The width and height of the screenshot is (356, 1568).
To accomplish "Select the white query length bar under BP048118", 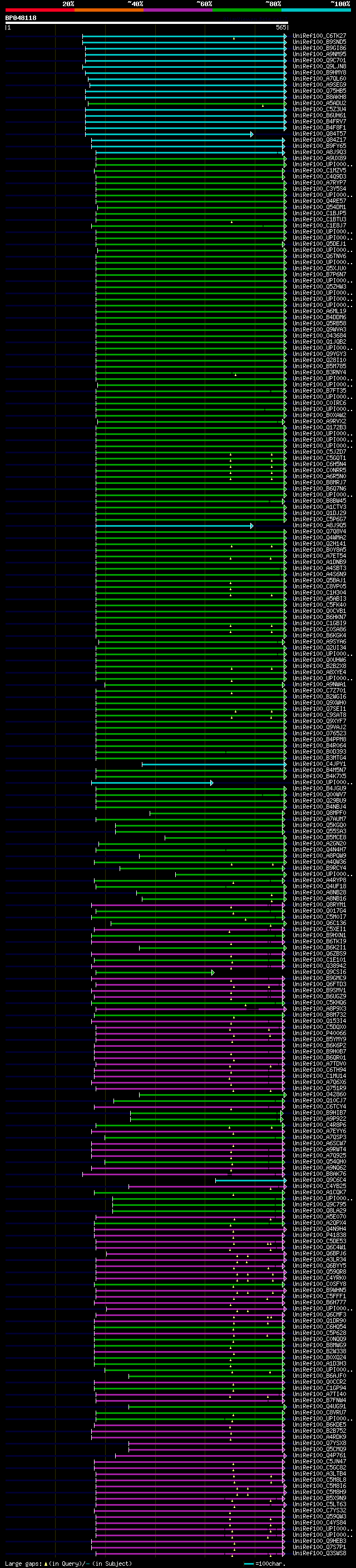I will point(147,23).
